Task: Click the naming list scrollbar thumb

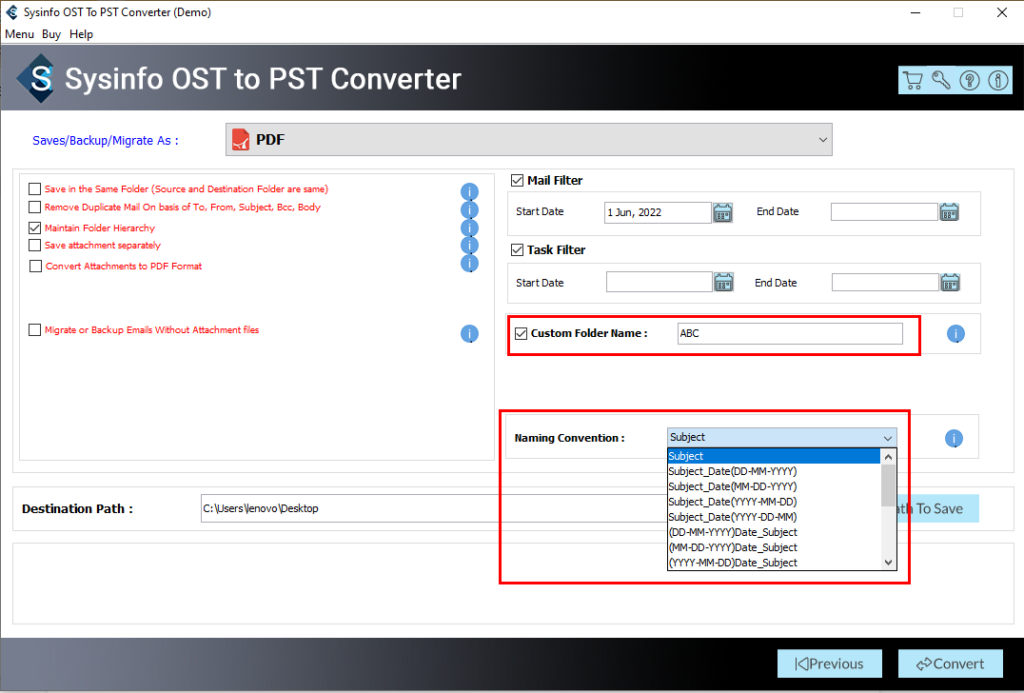Action: point(888,485)
